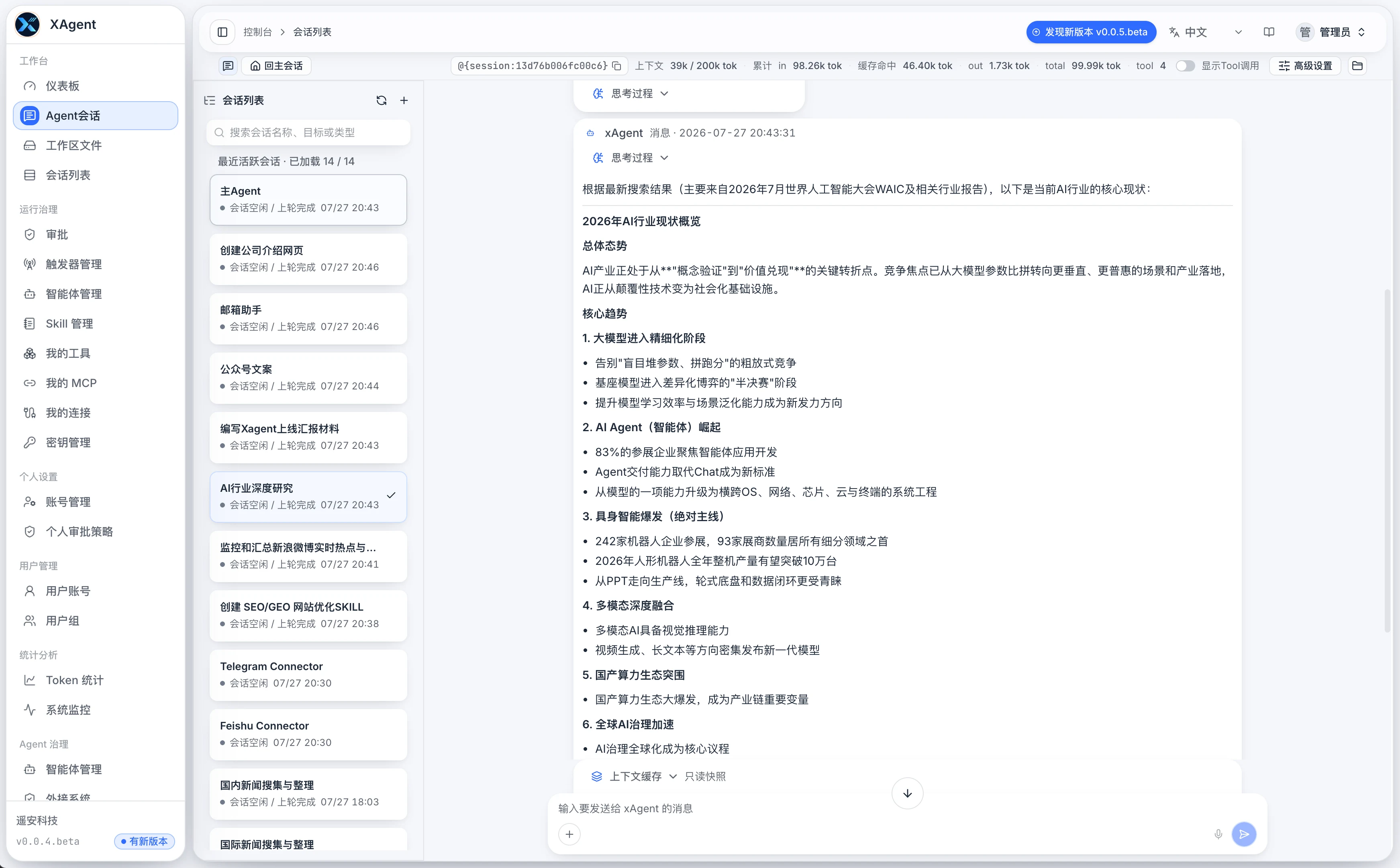The width and height of the screenshot is (1400, 868).
Task: Open Skill 管理
Action: [95, 324]
